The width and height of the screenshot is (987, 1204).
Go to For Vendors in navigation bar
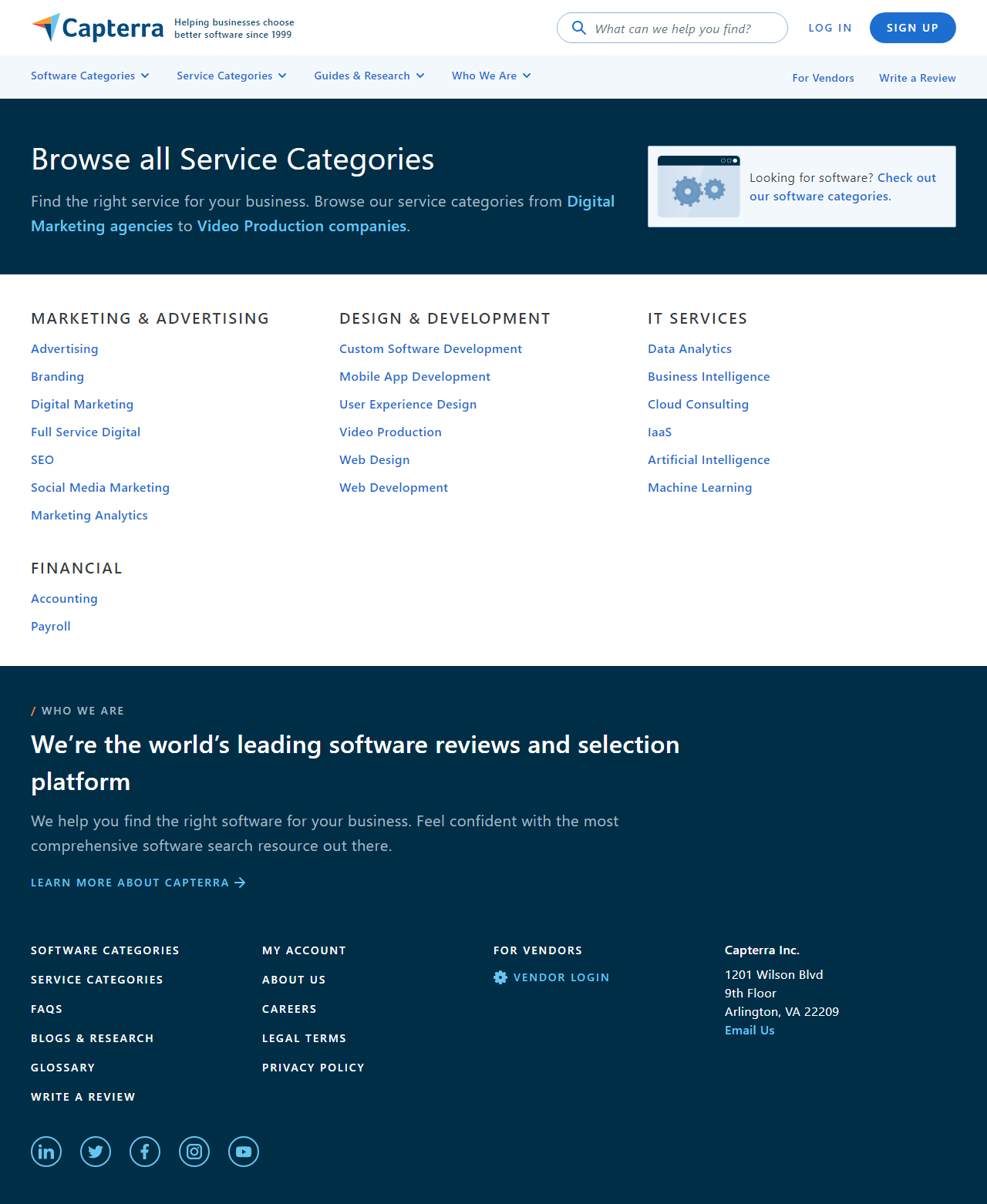coord(823,78)
